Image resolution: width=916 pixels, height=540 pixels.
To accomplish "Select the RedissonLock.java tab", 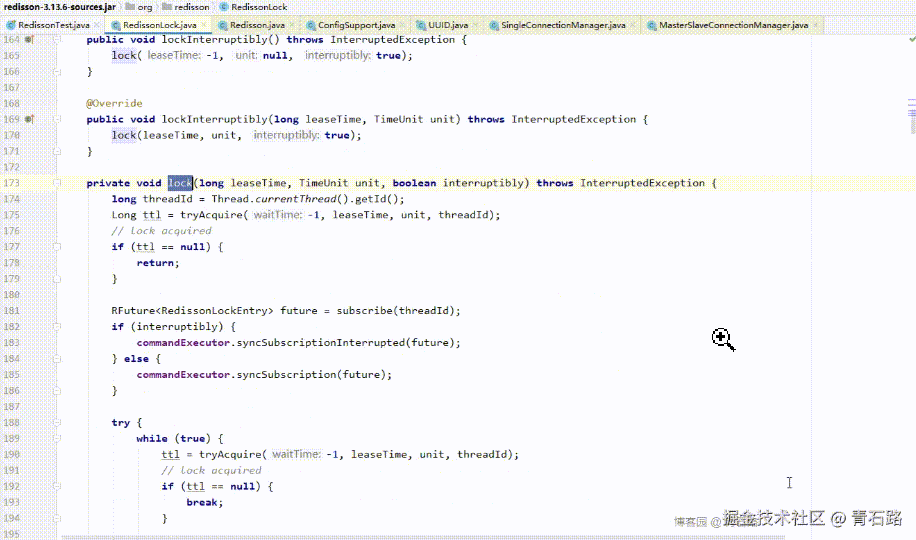I will pos(159,25).
